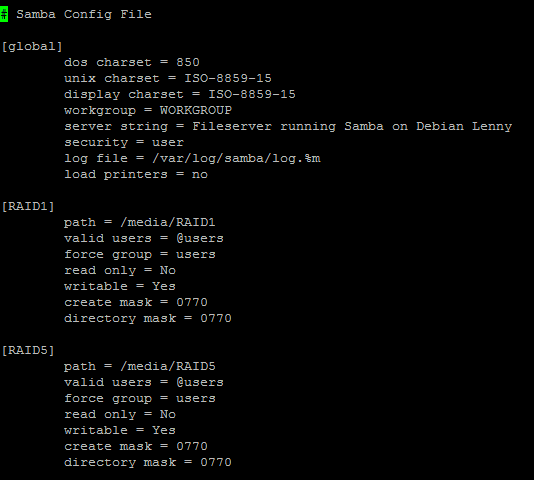The image size is (534, 480).
Task: Click the valid users @users under RAID5
Action: [200, 383]
